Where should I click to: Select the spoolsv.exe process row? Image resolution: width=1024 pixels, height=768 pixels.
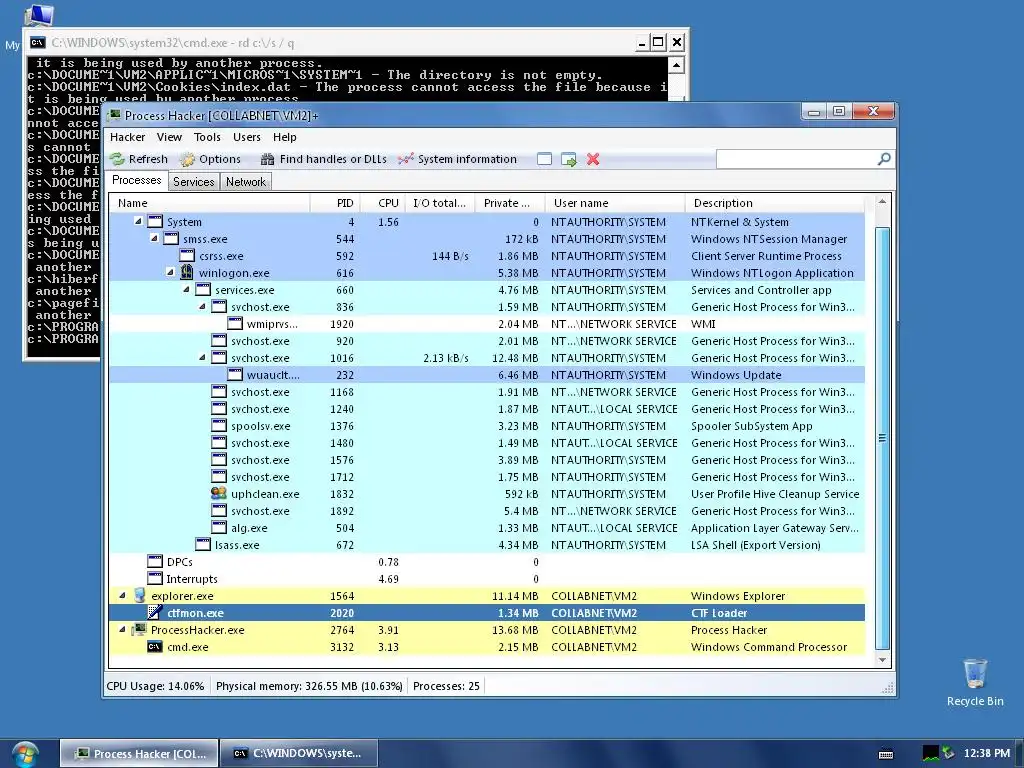pos(487,426)
